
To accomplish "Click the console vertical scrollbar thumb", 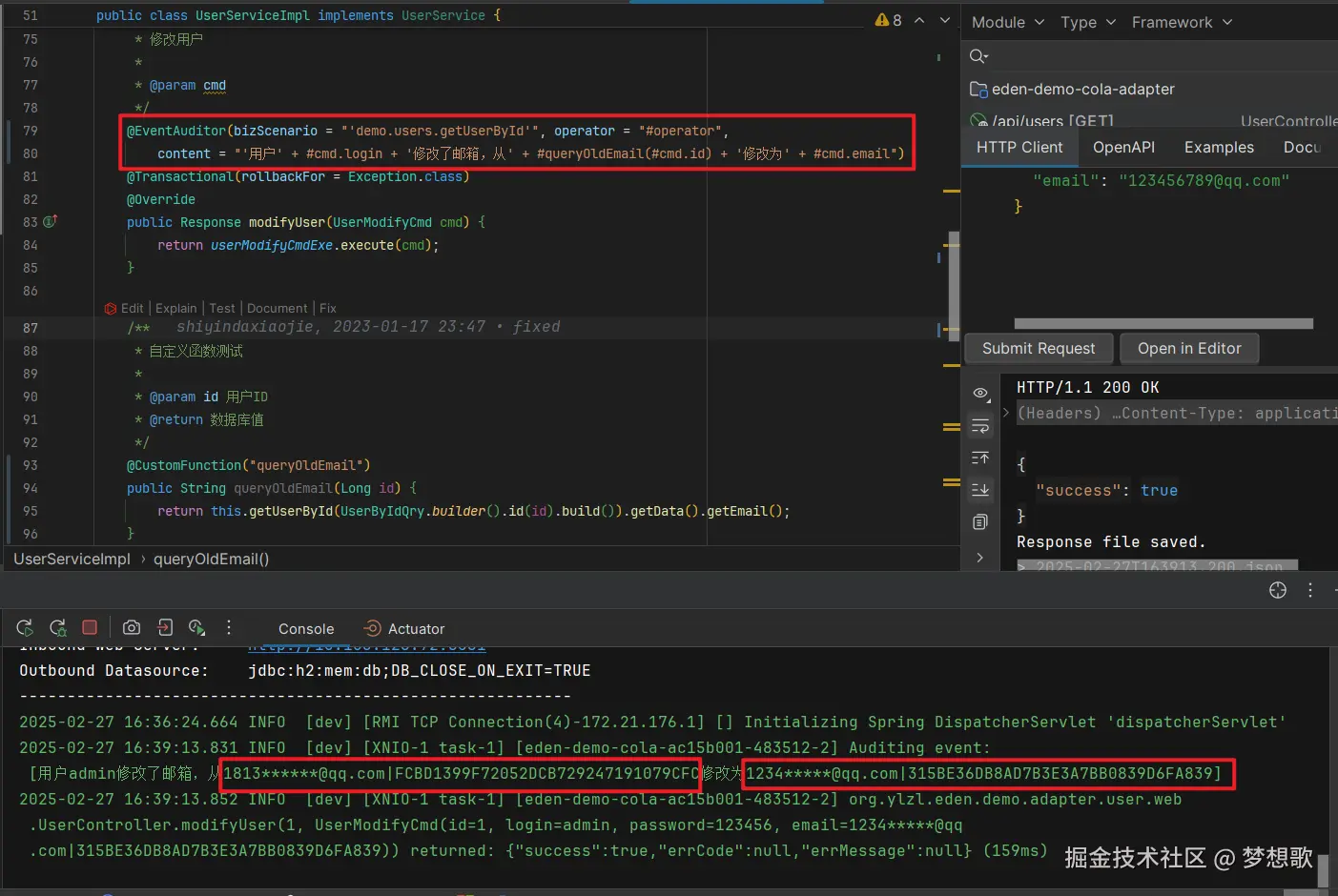I will click(x=1324, y=870).
